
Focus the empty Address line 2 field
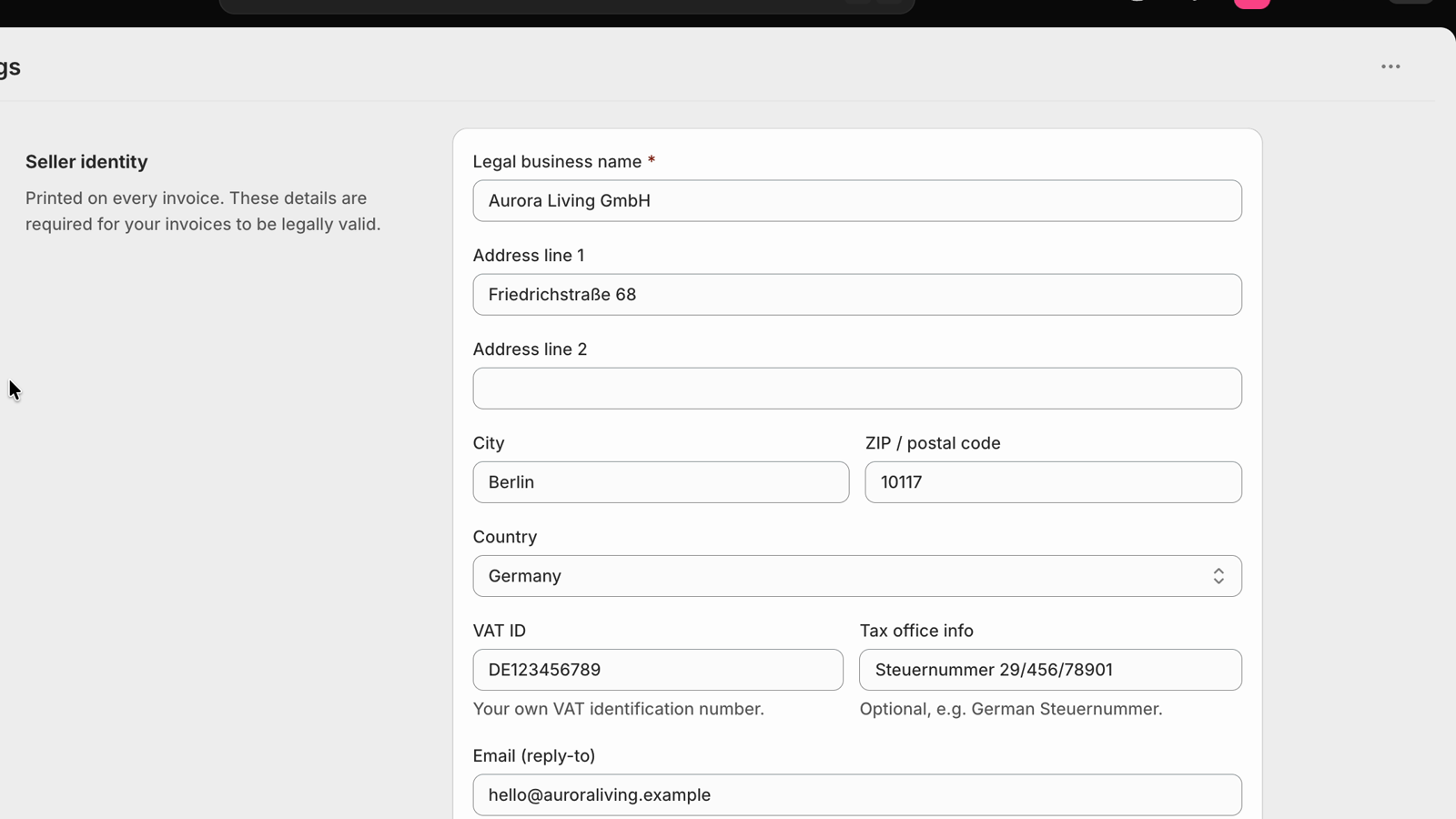click(857, 389)
